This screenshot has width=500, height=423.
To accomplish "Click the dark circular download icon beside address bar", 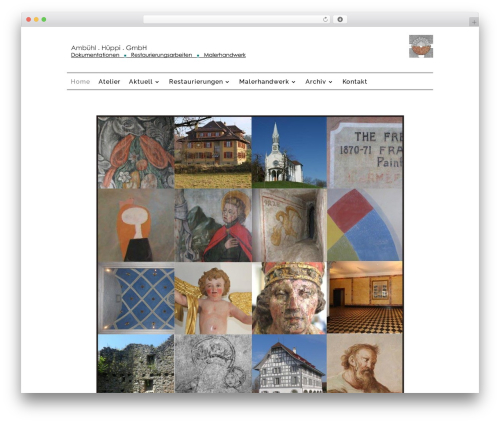I will click(340, 19).
